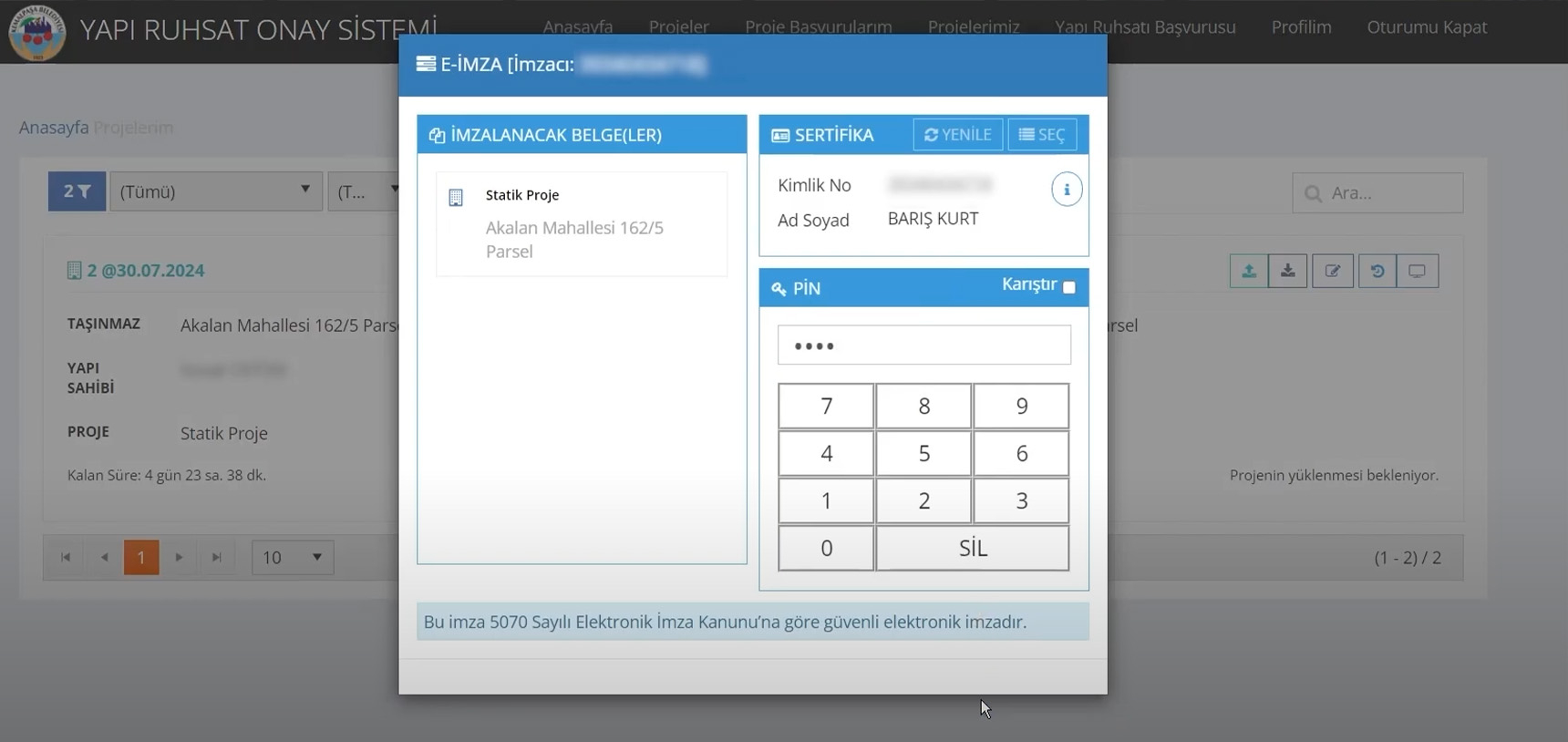Click the monitor display icon

click(x=1417, y=271)
